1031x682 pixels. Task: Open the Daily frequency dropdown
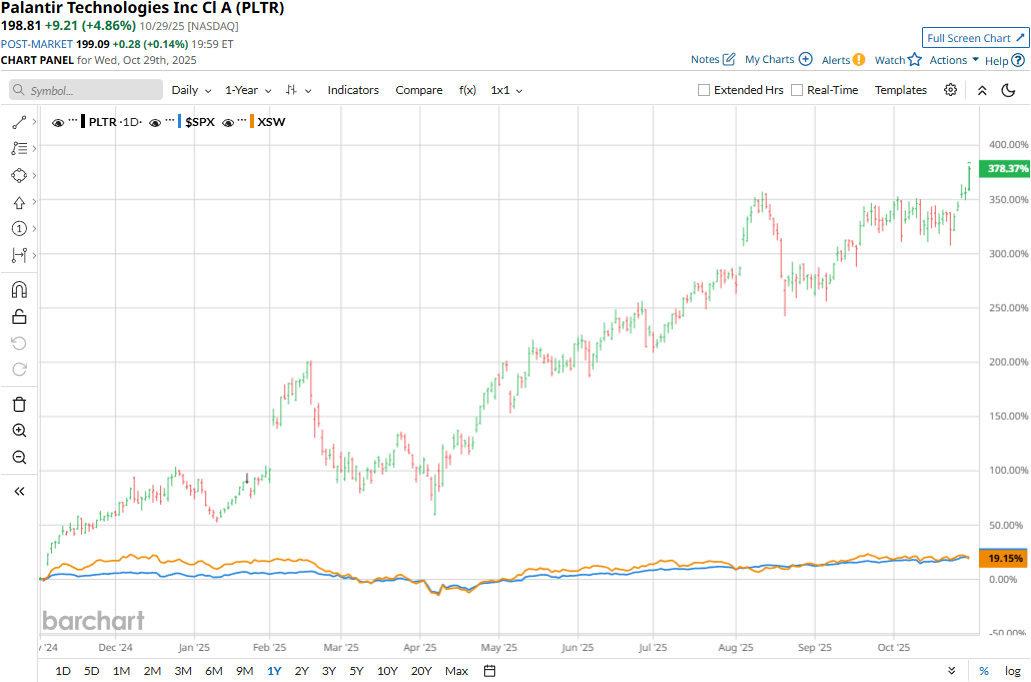(x=189, y=90)
